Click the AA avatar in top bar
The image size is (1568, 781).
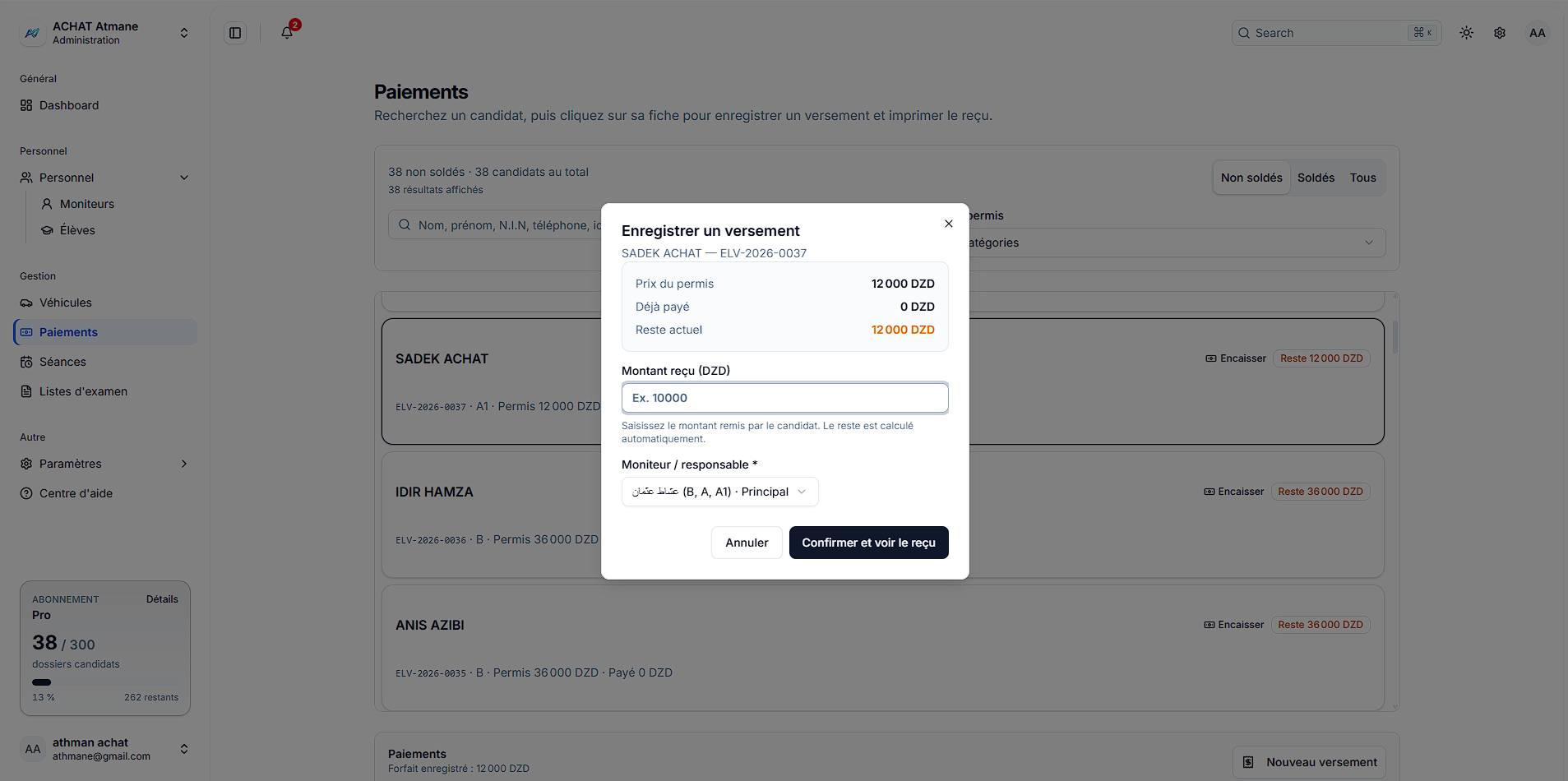1538,33
